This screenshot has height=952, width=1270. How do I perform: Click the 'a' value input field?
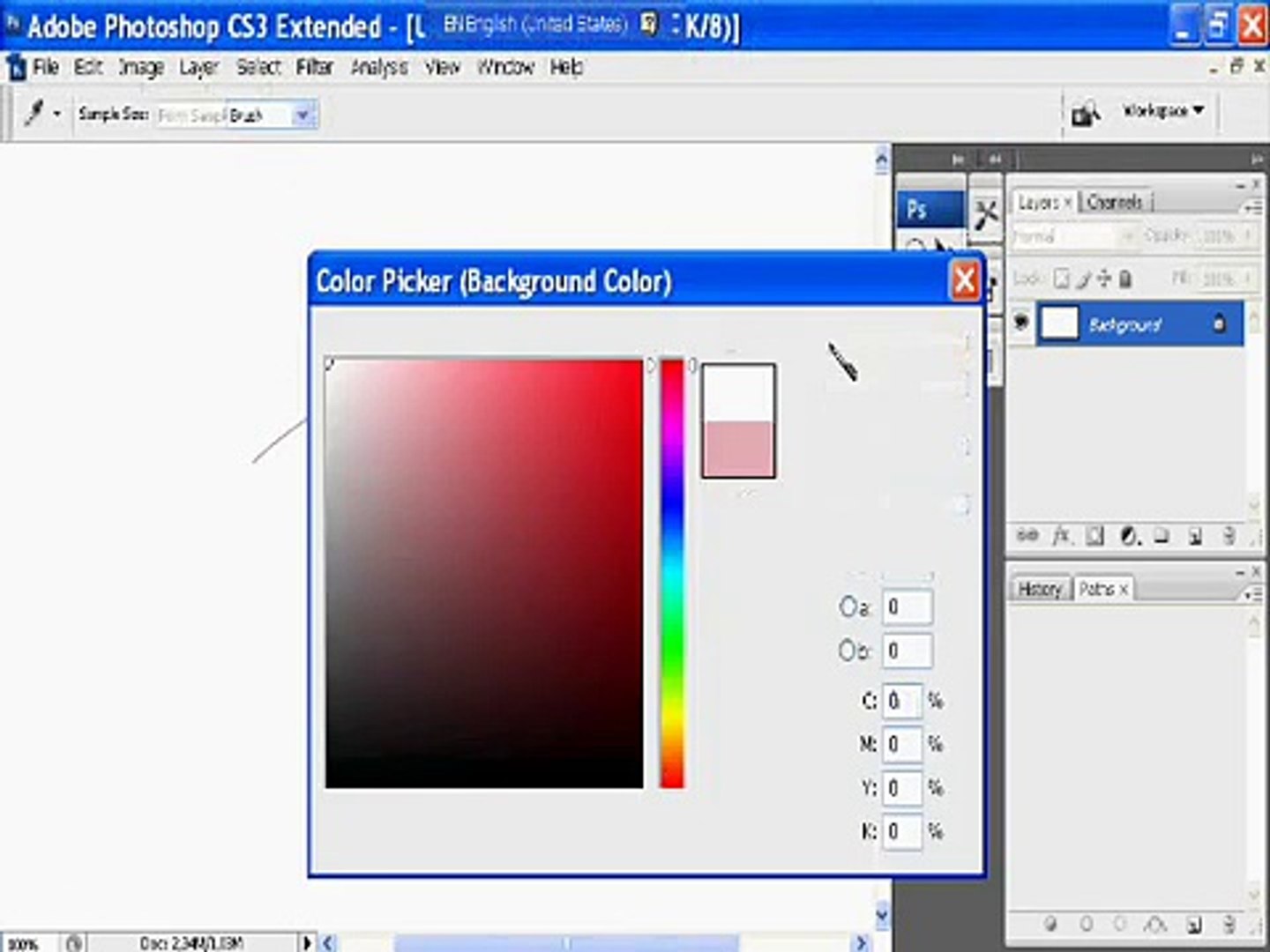click(x=908, y=606)
